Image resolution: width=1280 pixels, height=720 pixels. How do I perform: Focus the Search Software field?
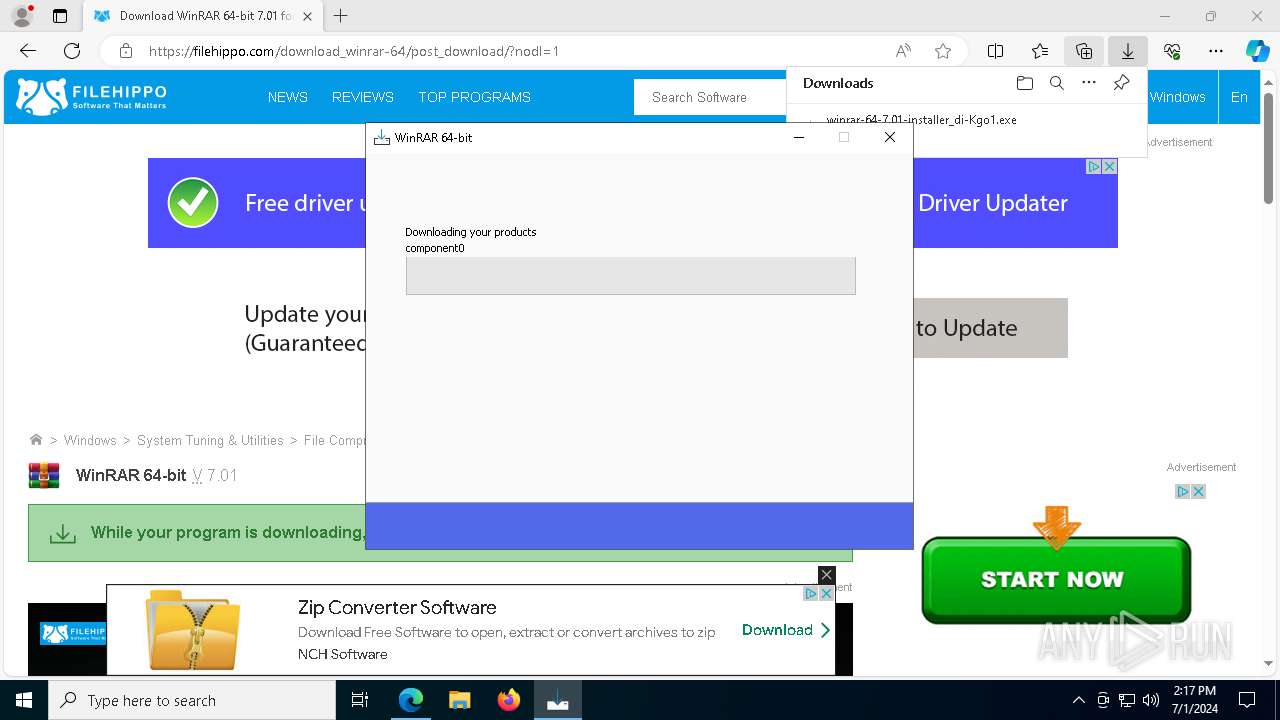(x=710, y=97)
